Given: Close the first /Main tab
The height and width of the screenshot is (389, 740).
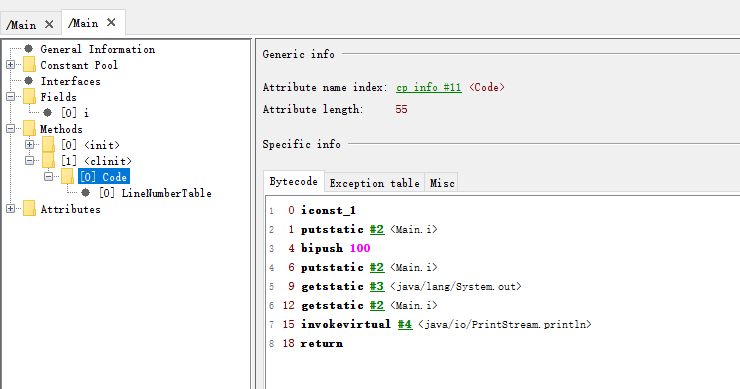Looking at the screenshot, I should pos(49,24).
